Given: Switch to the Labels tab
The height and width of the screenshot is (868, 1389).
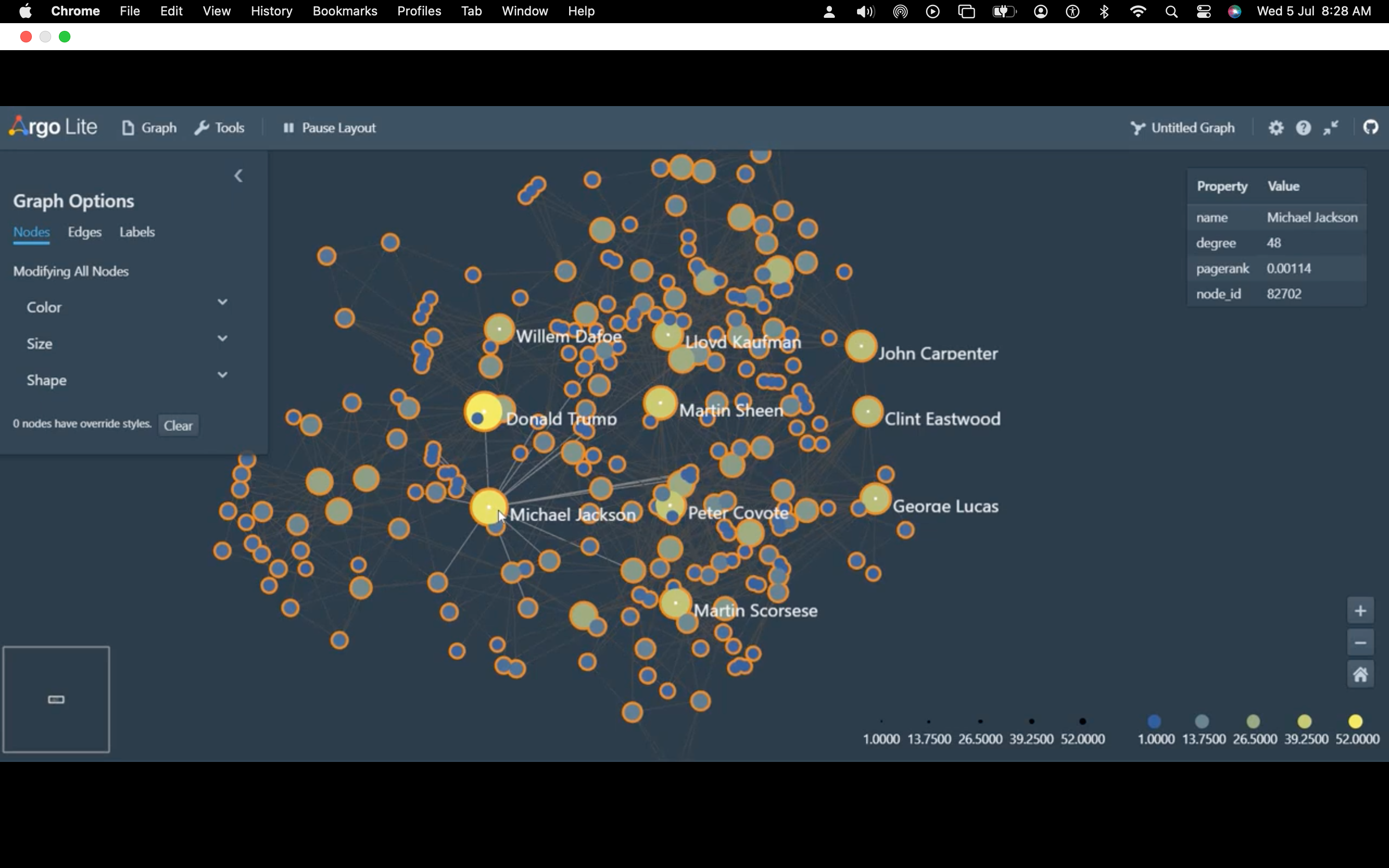Looking at the screenshot, I should point(137,232).
